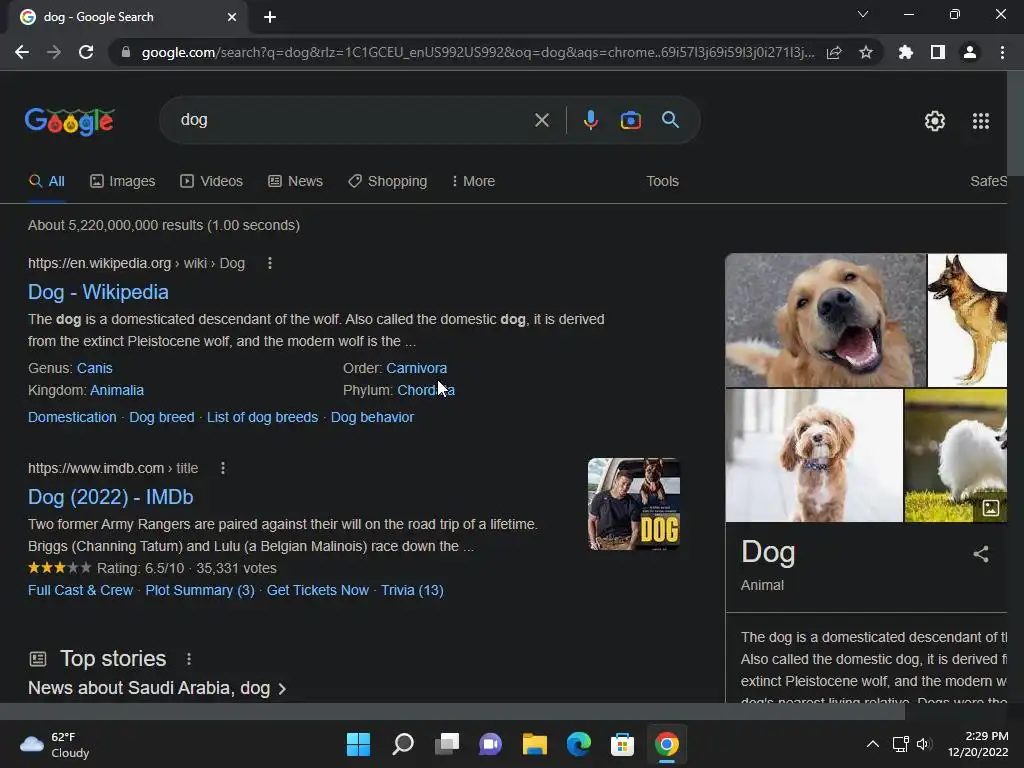Open the Chrome extensions puzzle icon
1024x768 pixels.
coord(905,52)
